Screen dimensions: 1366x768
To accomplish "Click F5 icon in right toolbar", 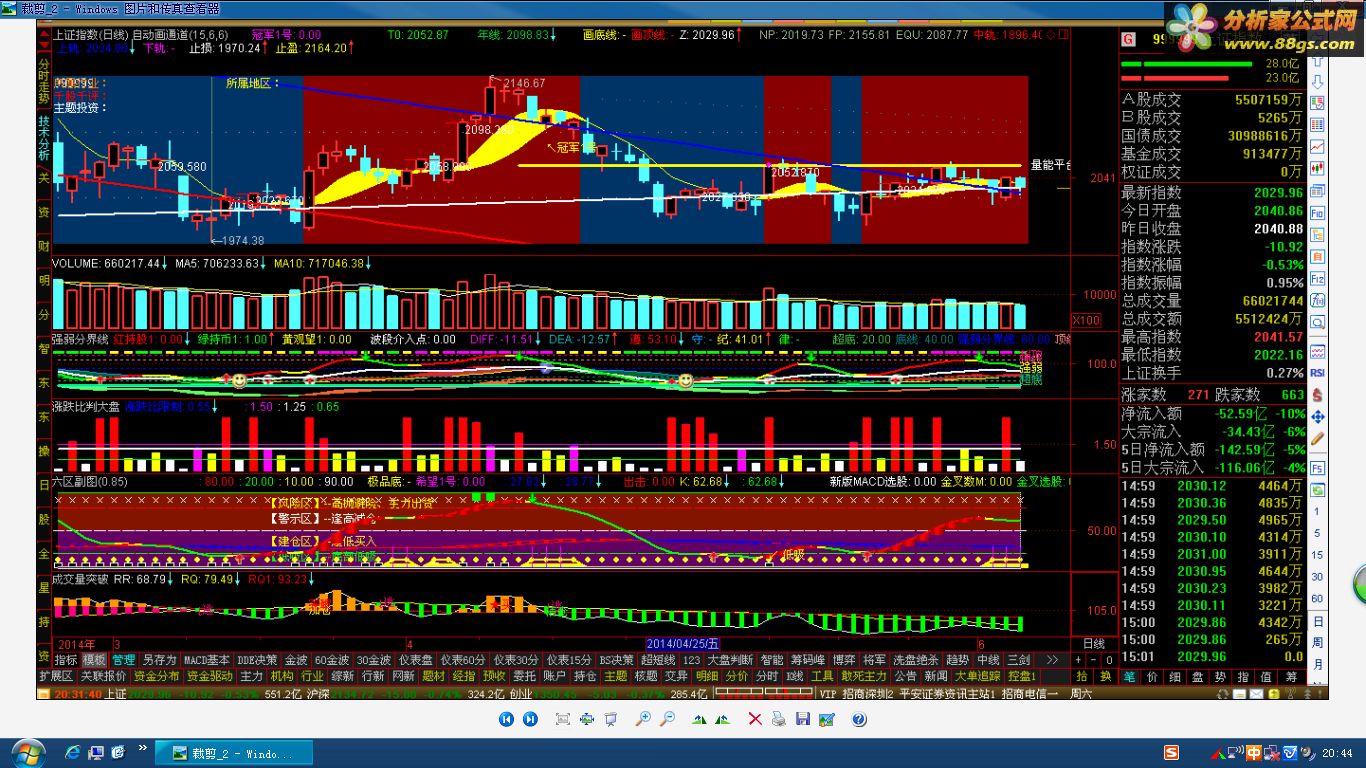I will pos(1317,468).
